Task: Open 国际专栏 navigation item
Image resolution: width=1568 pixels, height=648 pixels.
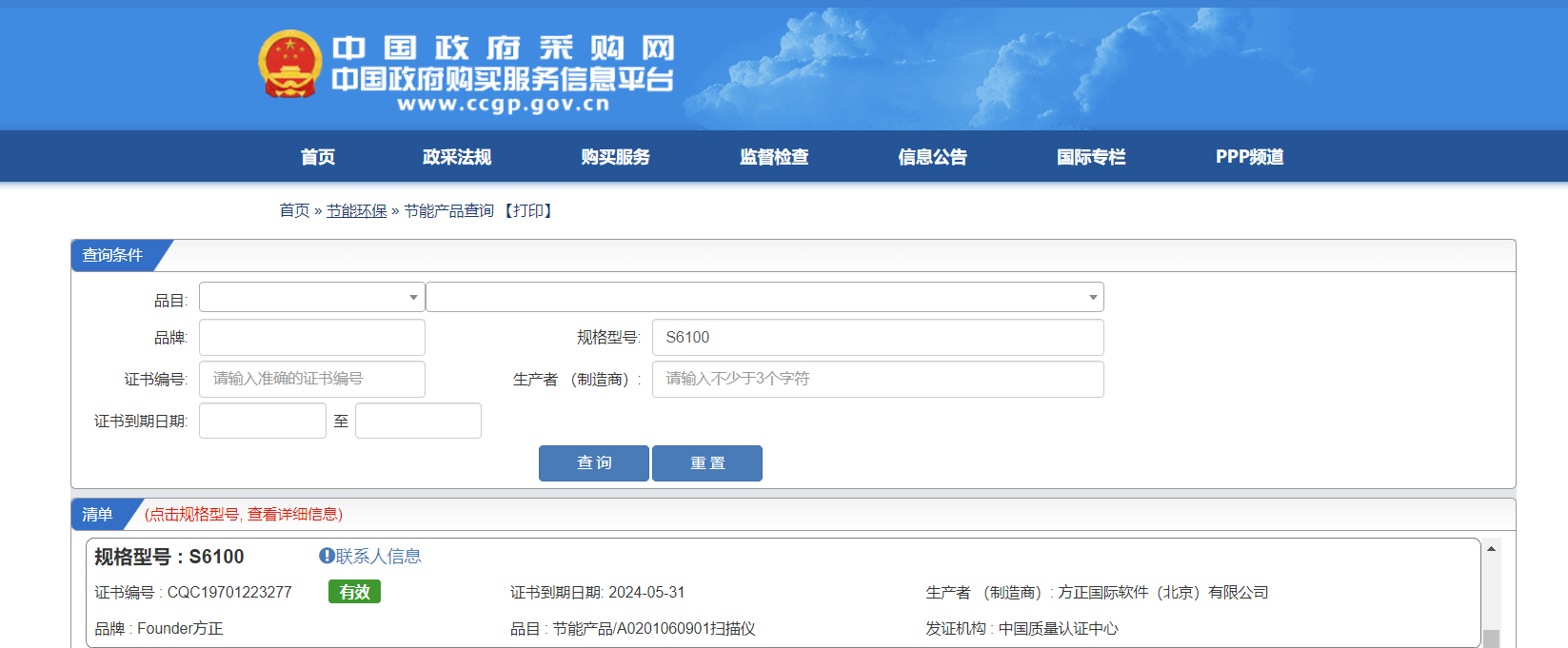Action: pyautogui.click(x=1091, y=157)
